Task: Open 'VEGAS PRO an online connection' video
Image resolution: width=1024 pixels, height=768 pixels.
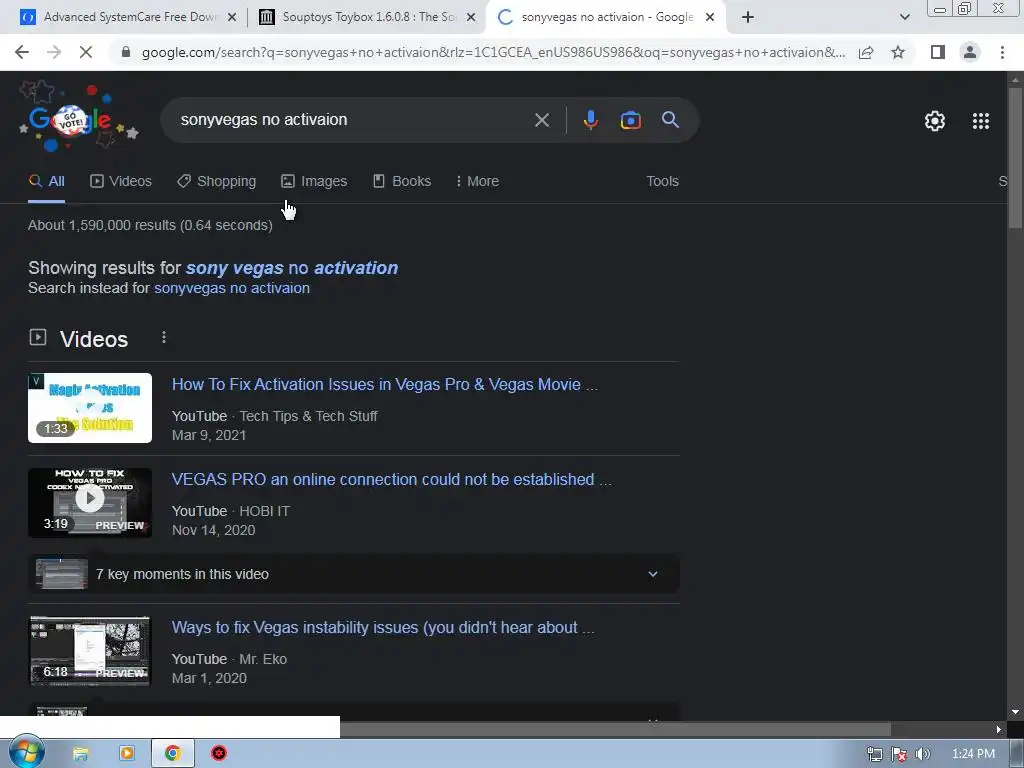Action: tap(392, 479)
